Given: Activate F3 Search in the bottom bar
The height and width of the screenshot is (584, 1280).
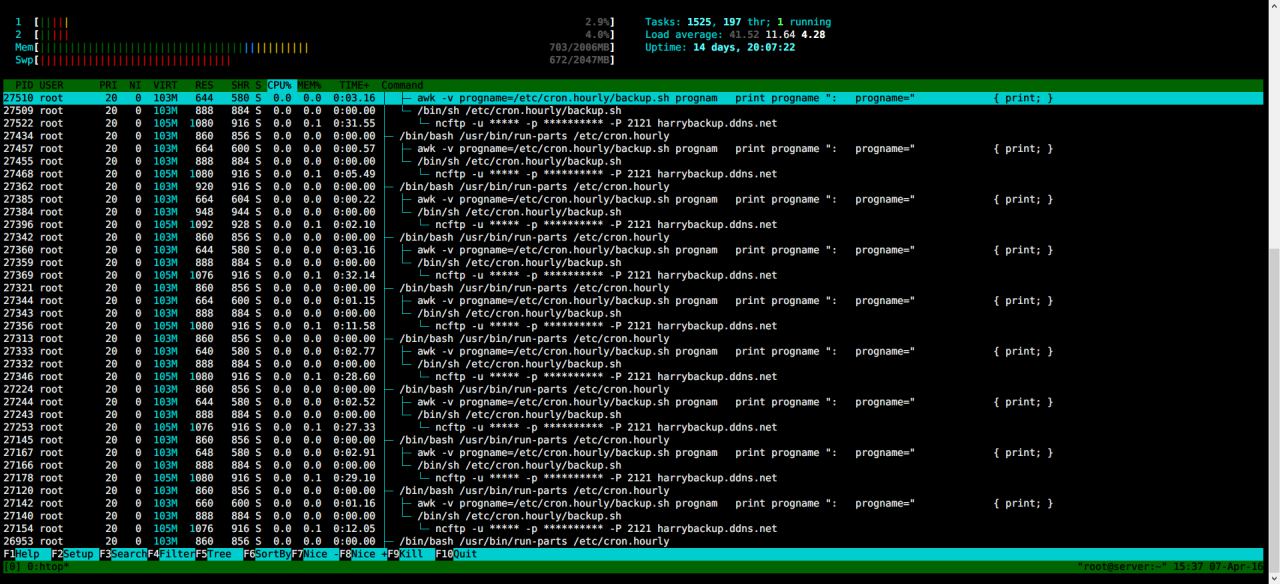Looking at the screenshot, I should tap(123, 554).
